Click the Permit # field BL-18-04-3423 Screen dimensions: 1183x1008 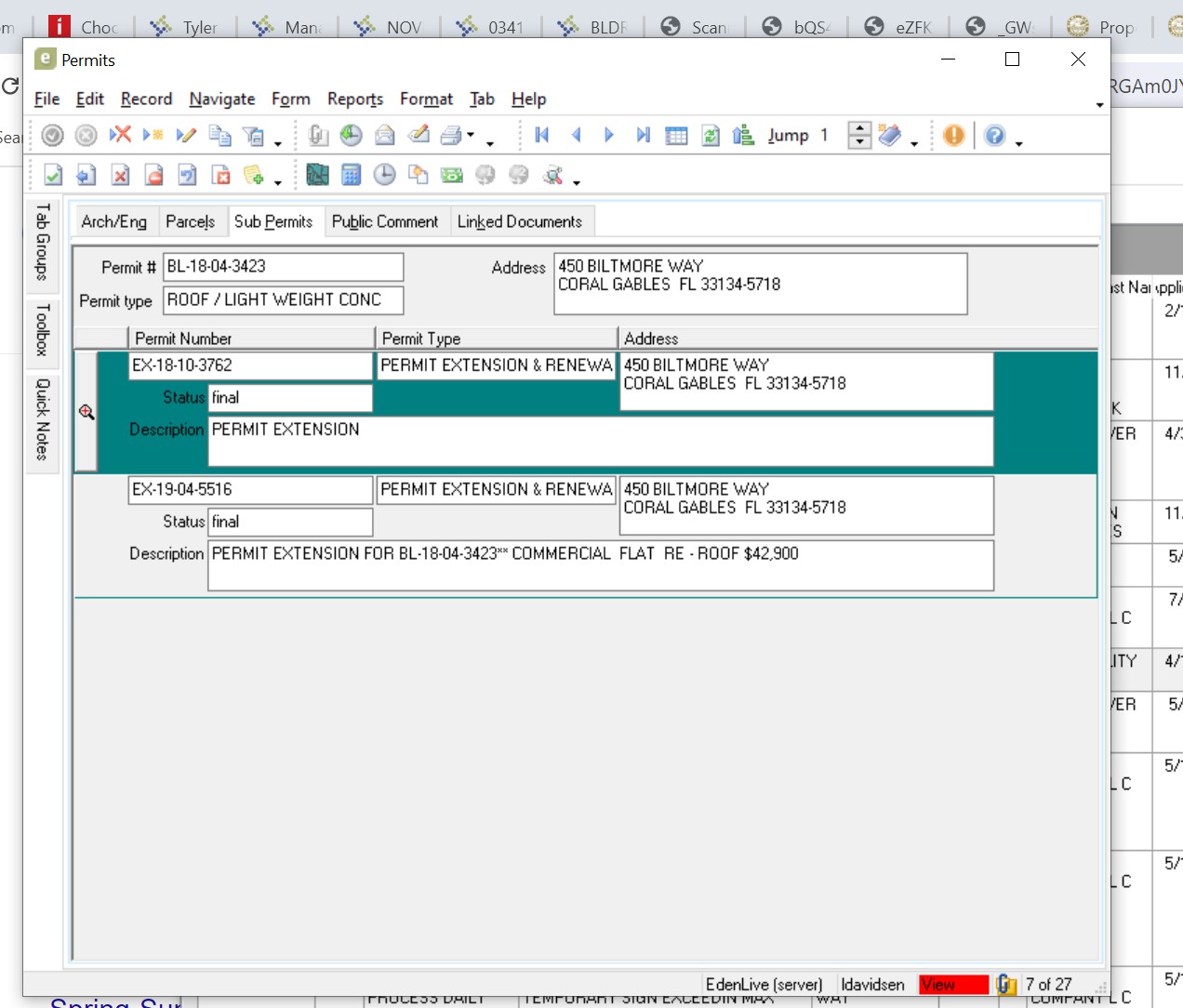[283, 267]
